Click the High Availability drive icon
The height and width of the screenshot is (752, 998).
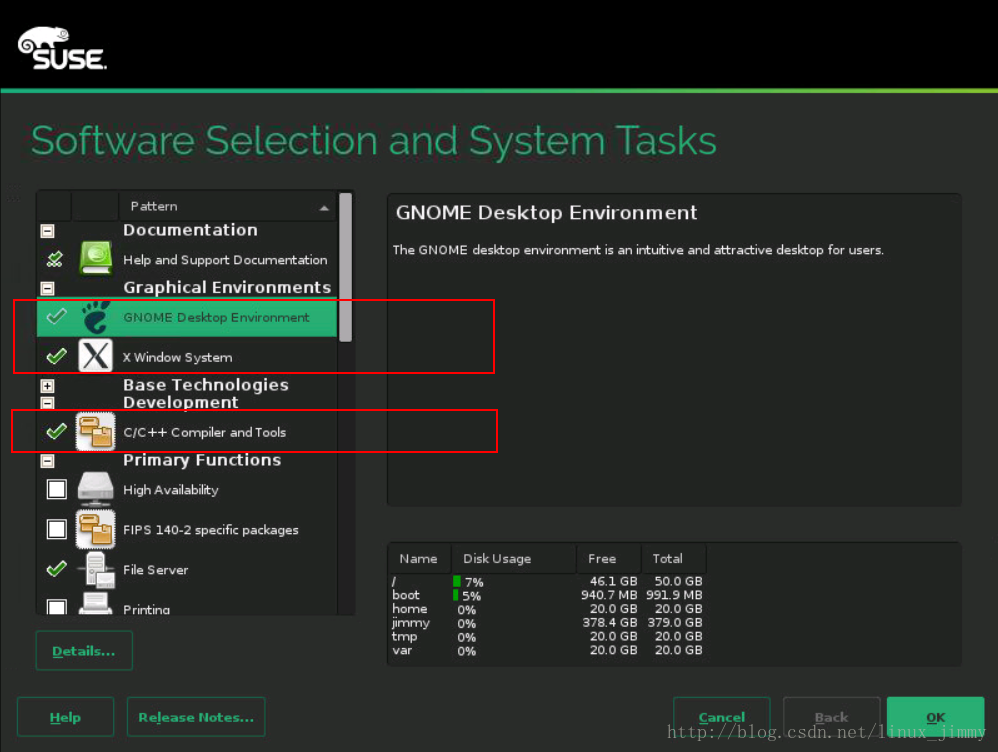point(95,489)
